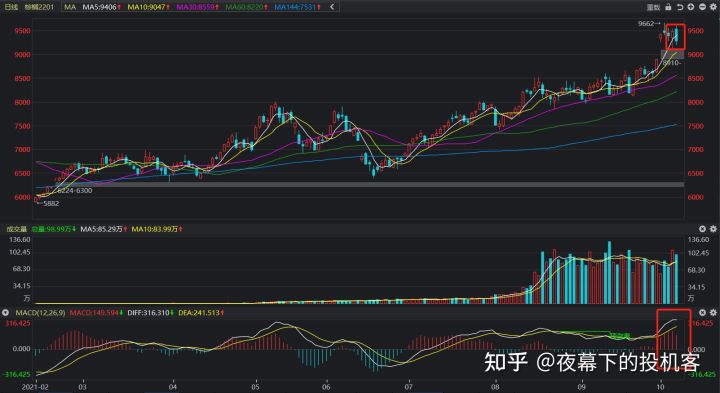Click the 成交量 volume indicator label
This screenshot has width=720, height=393.
[x=17, y=229]
